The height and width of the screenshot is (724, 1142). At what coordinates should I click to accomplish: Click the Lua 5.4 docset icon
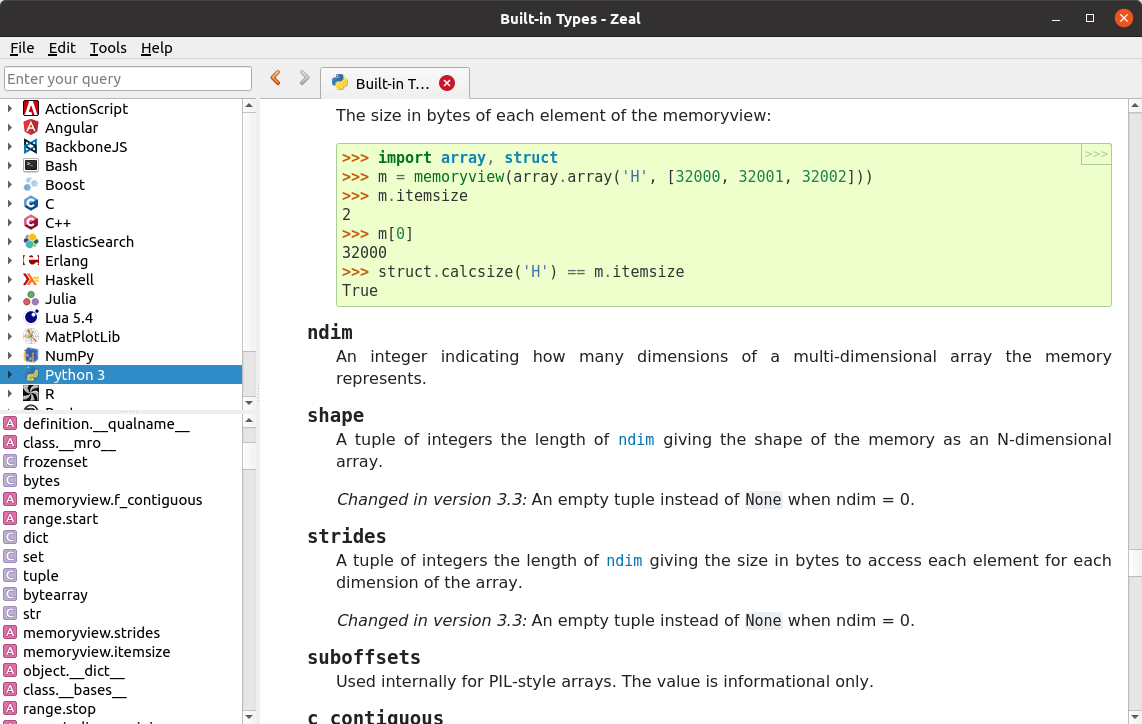click(31, 318)
